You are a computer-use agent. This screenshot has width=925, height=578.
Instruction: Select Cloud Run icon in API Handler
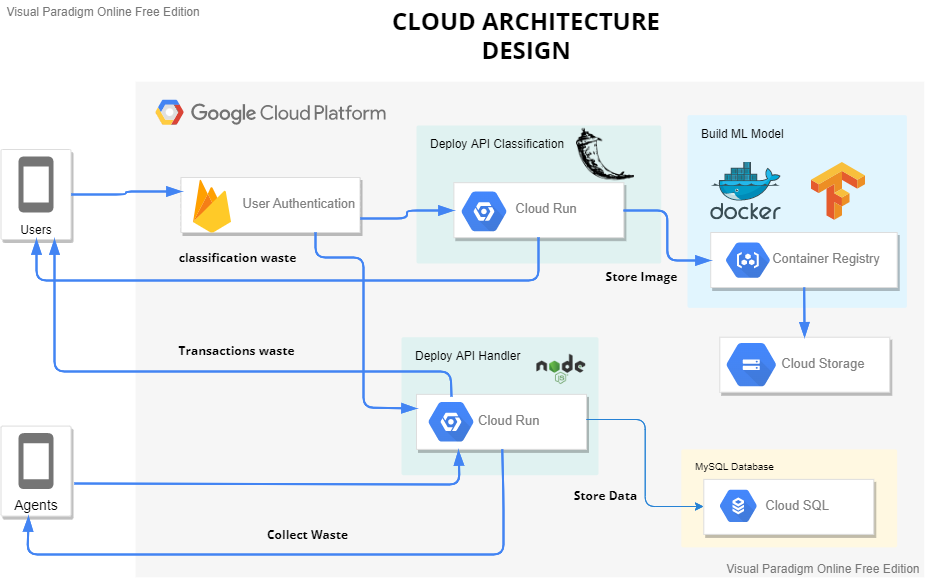click(451, 422)
